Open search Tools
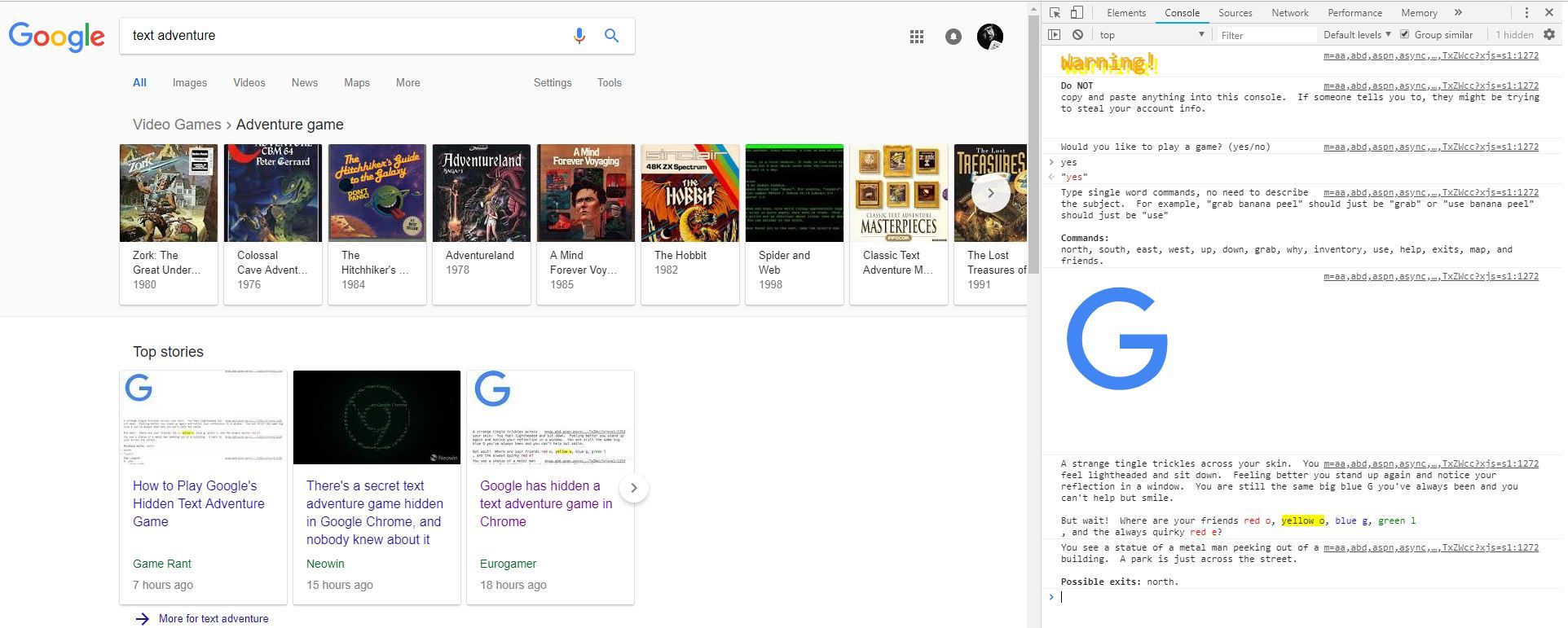The width and height of the screenshot is (1568, 628). click(609, 82)
